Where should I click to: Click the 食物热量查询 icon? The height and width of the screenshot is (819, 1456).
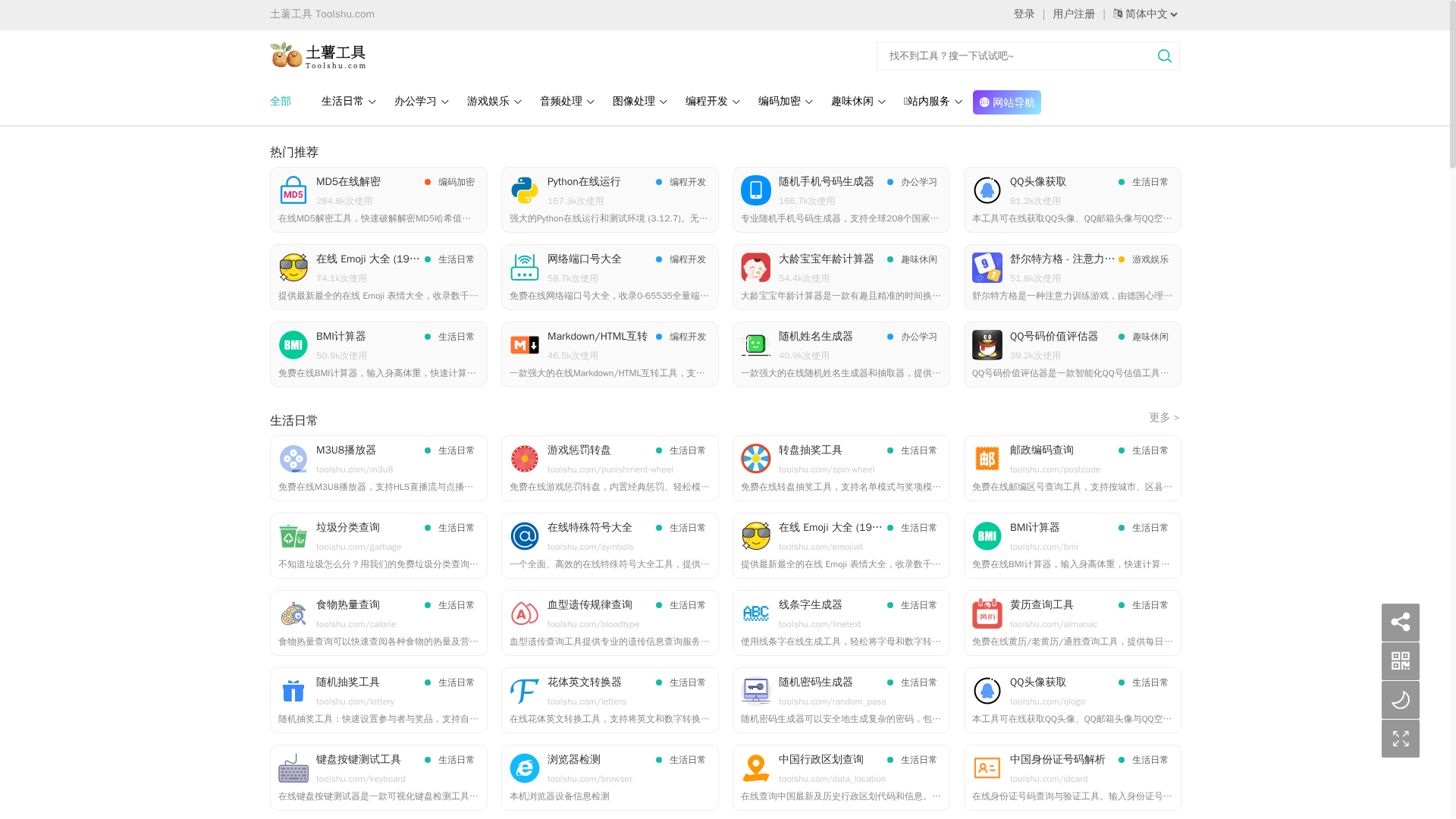293,613
